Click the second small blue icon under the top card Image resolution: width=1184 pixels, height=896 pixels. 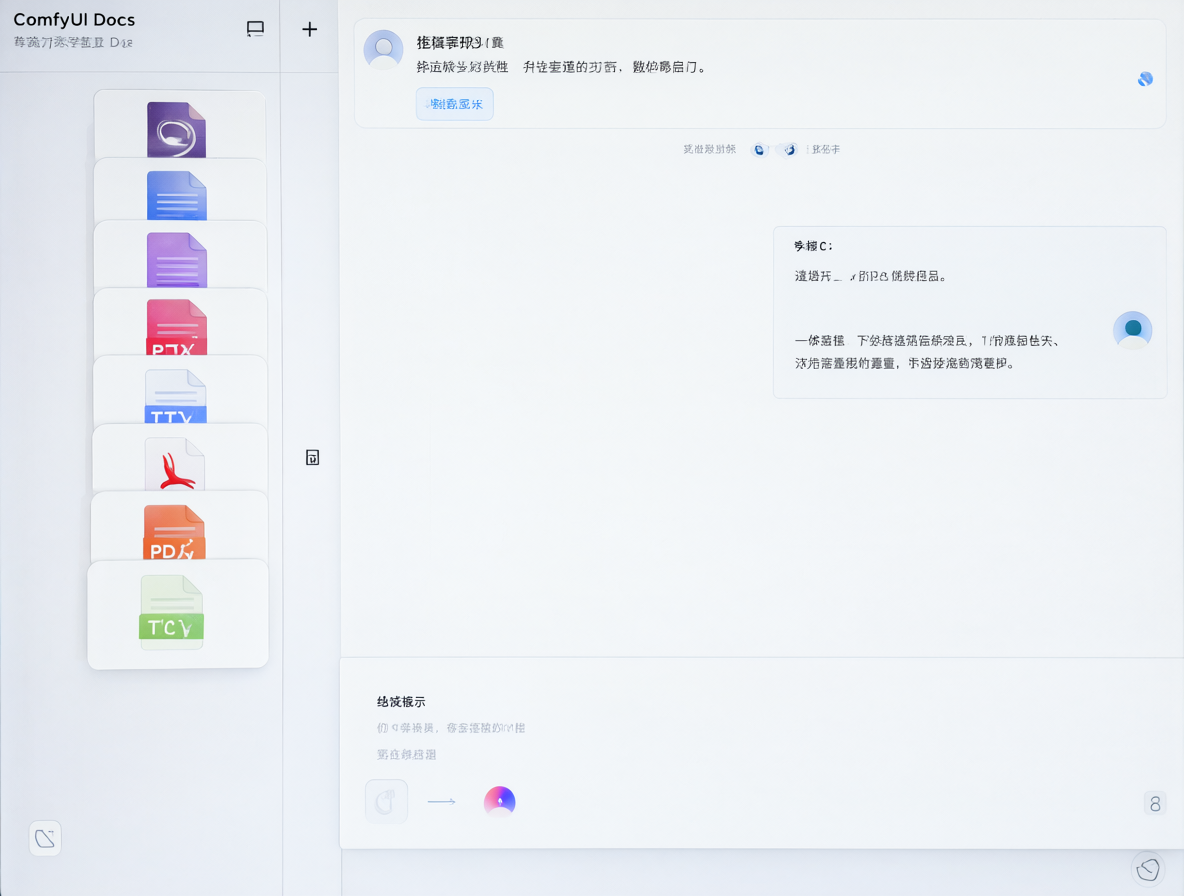(x=789, y=149)
